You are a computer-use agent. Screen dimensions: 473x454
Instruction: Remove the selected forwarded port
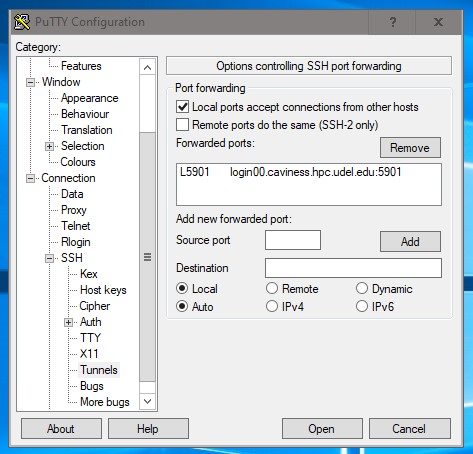coord(410,148)
